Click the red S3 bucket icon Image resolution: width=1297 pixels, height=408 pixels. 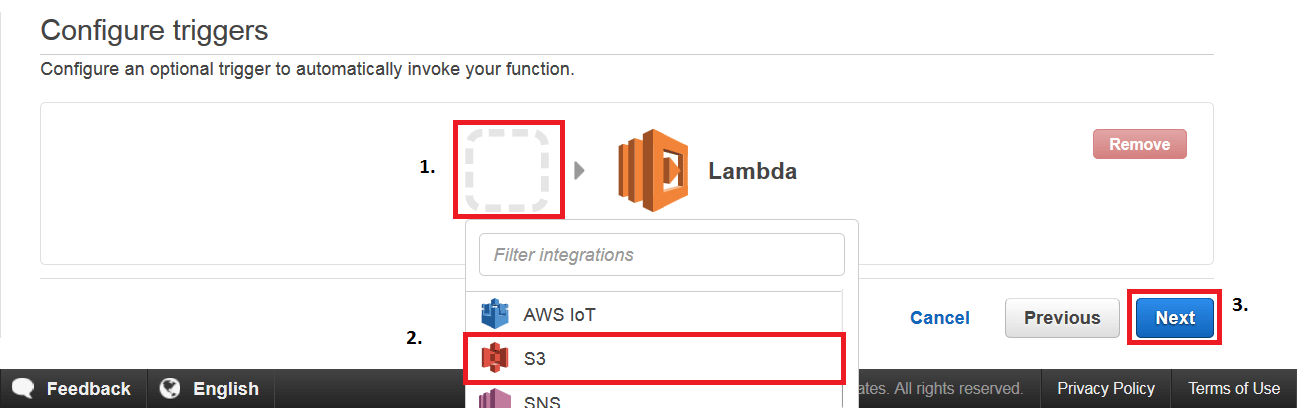(x=496, y=357)
